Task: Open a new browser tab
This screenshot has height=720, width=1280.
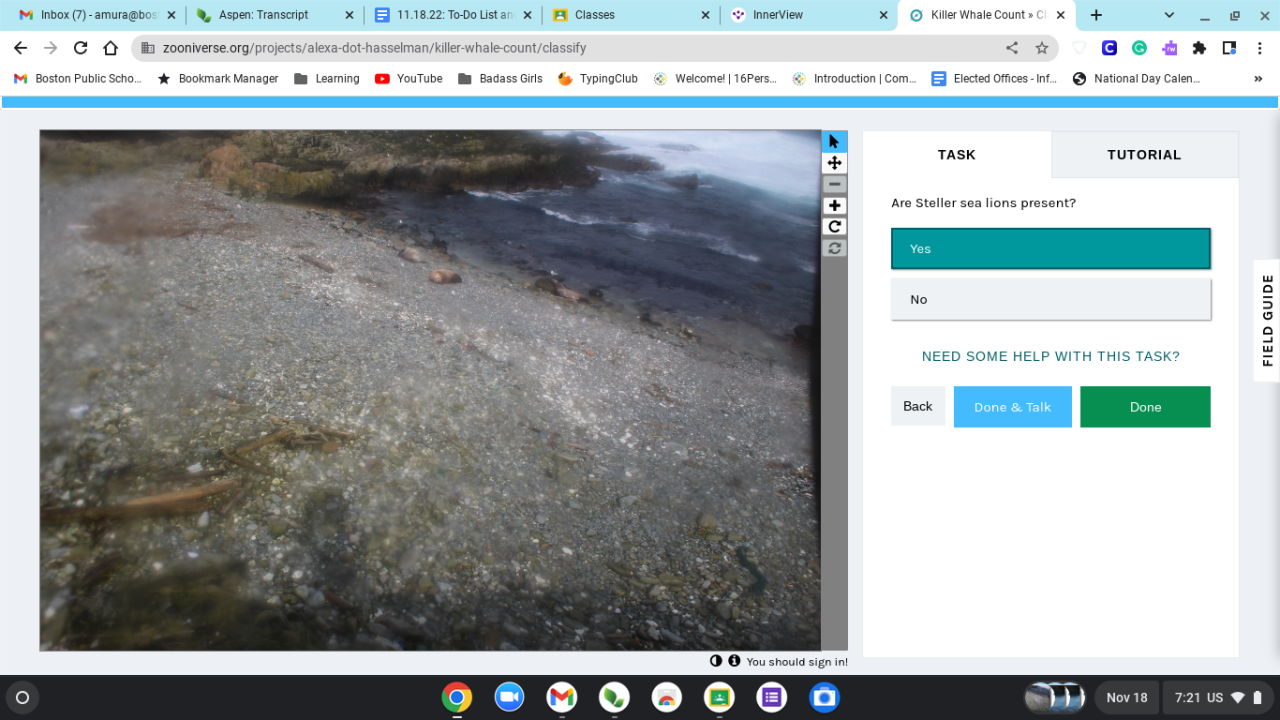Action: (1096, 15)
